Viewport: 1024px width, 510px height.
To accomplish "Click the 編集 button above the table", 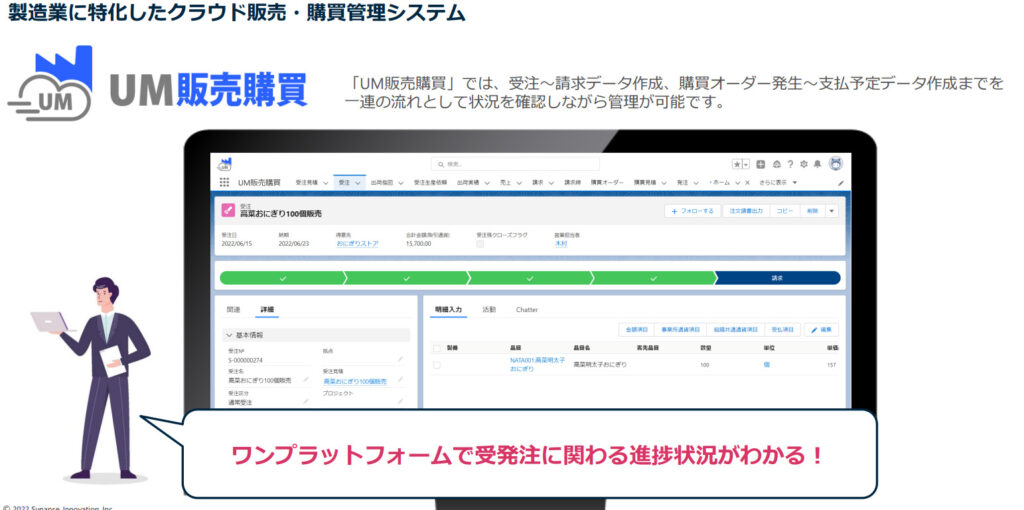I will coord(822,330).
